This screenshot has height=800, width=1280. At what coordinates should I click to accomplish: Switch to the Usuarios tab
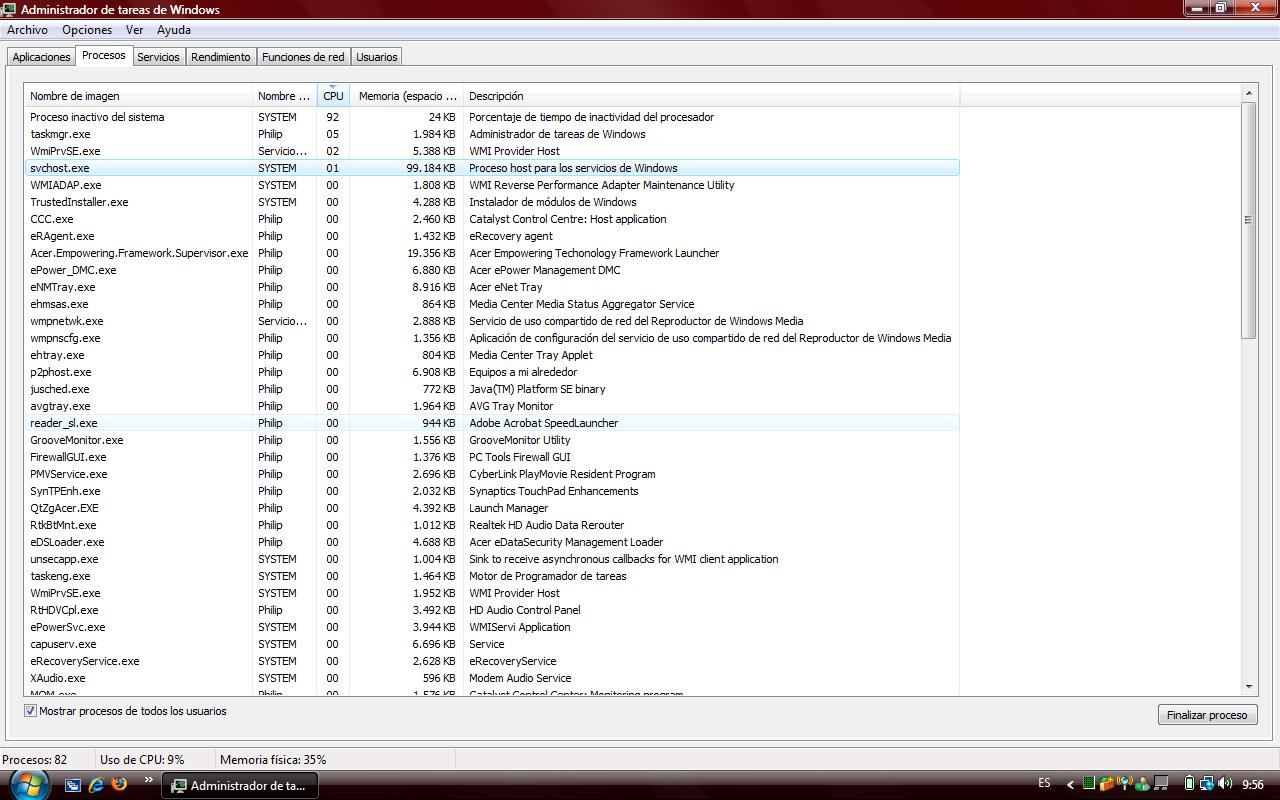coord(377,57)
